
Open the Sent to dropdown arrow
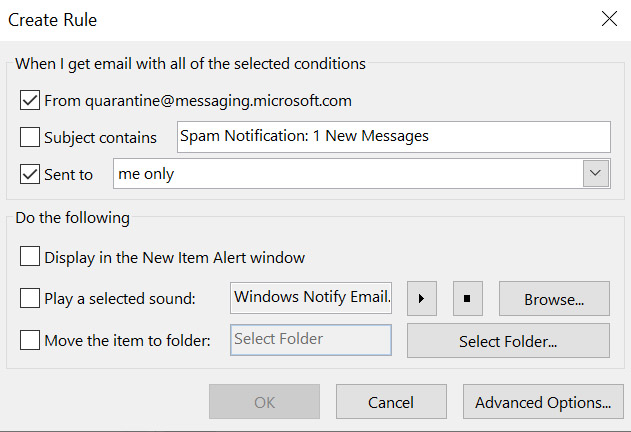[596, 174]
